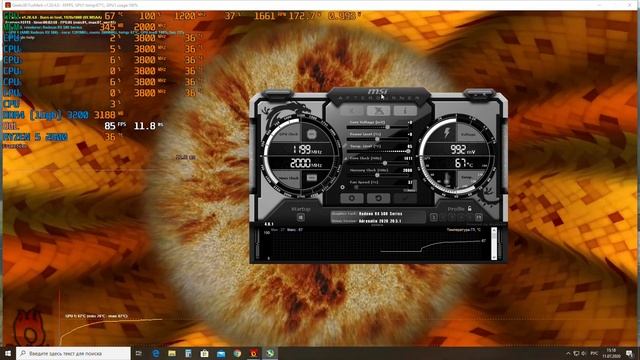The image size is (640, 360).
Task: Click the fan speed settings gear icon
Action: coord(342,187)
